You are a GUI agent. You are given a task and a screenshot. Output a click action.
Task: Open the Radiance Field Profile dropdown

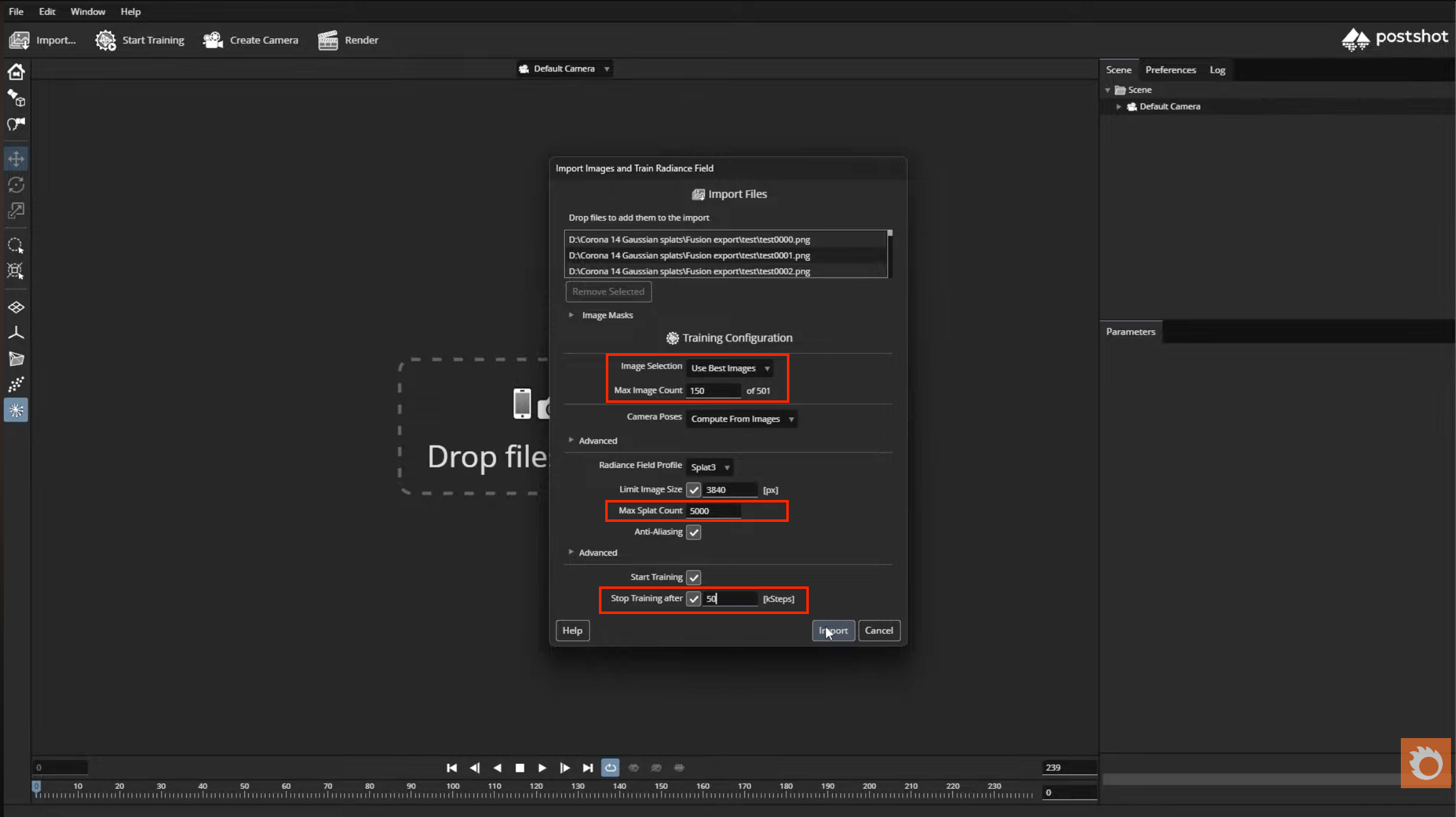[710, 467]
